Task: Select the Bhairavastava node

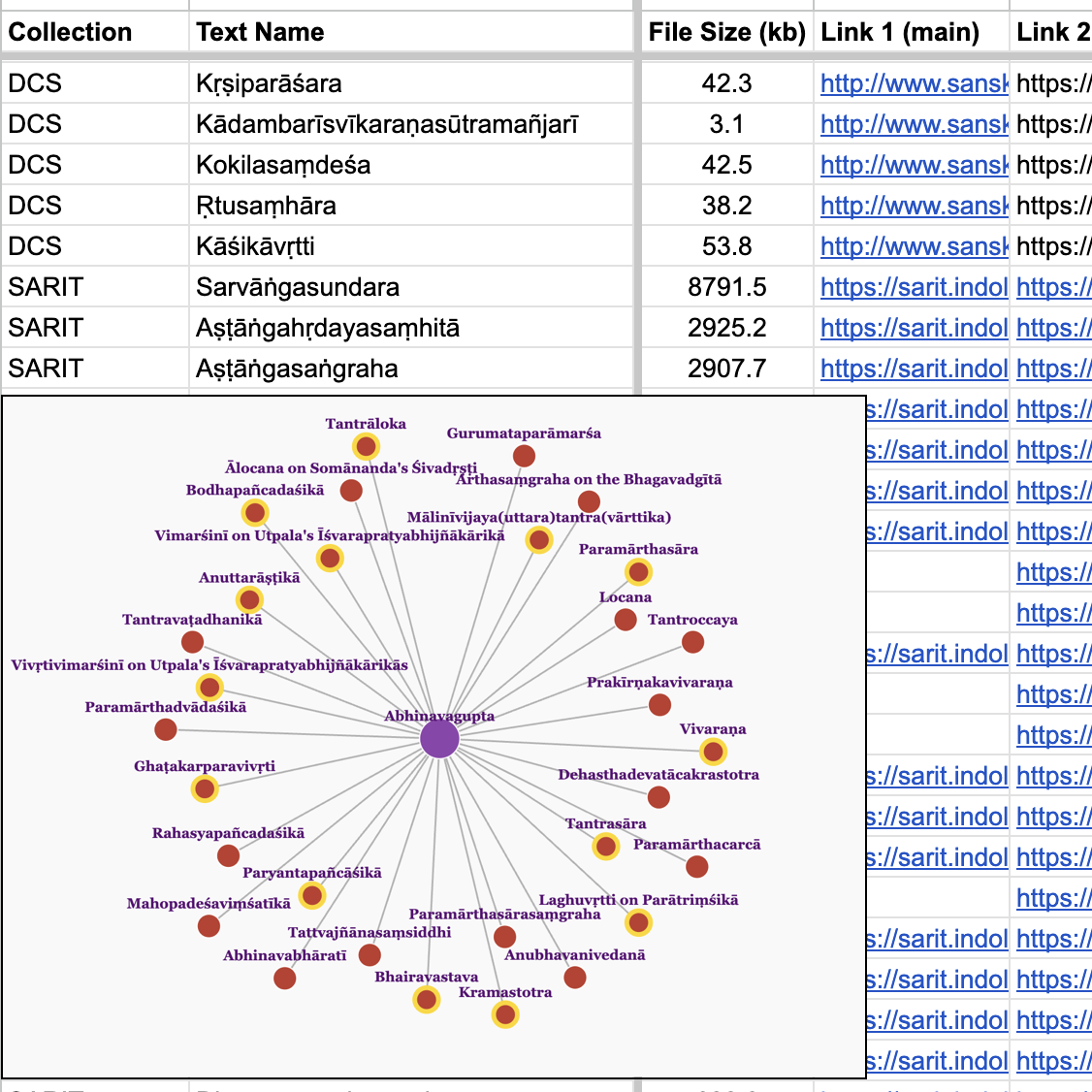Action: pyautogui.click(x=426, y=999)
